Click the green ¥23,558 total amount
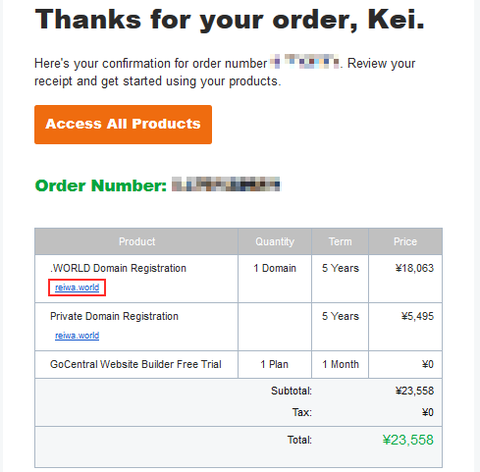 408,440
